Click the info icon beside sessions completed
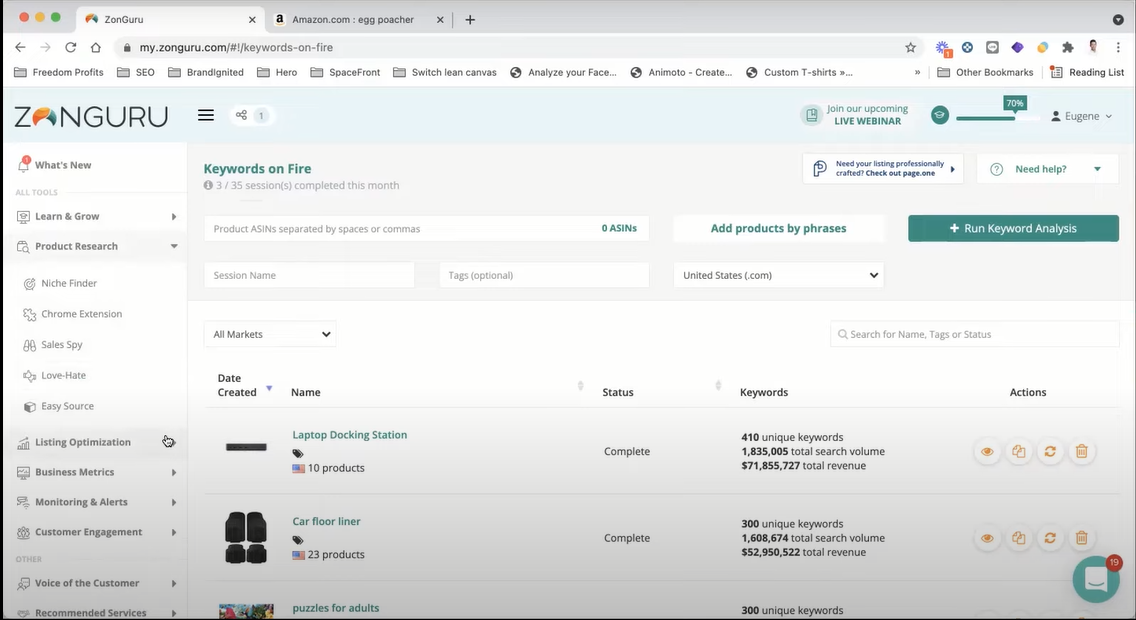Viewport: 1136px width, 620px height. (208, 185)
